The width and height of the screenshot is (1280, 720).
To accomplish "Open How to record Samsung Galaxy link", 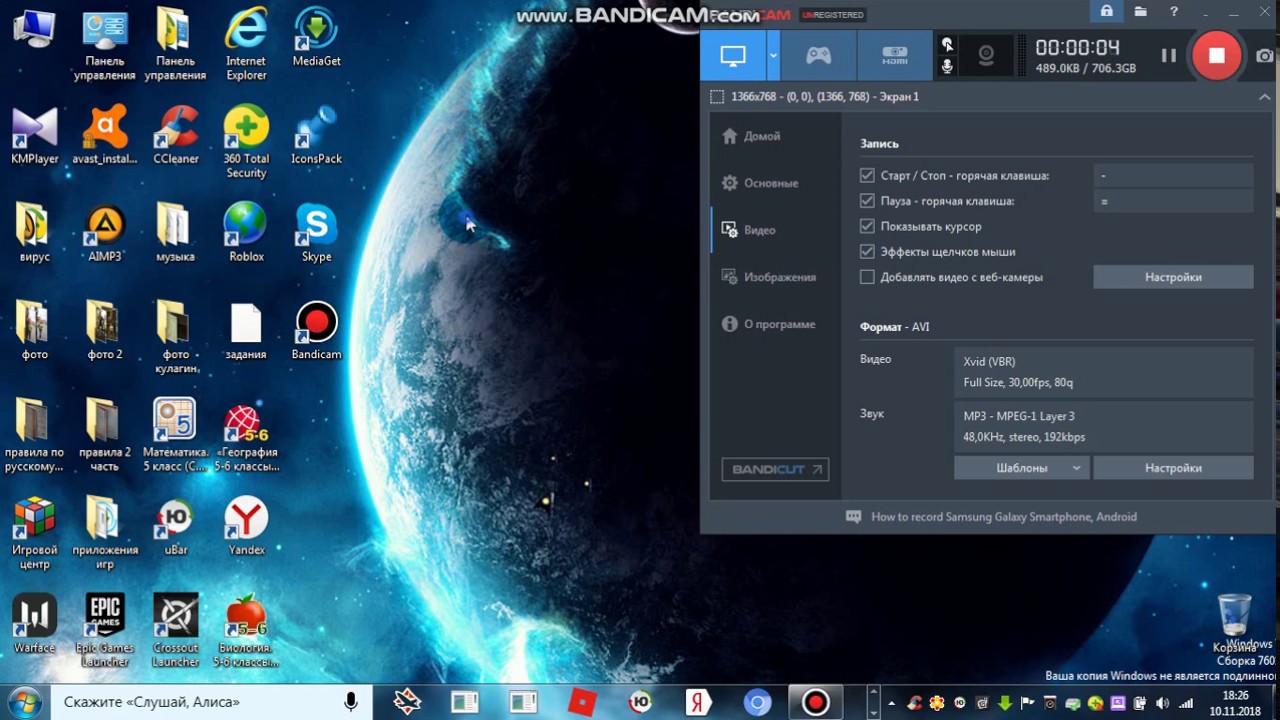I will (1004, 517).
